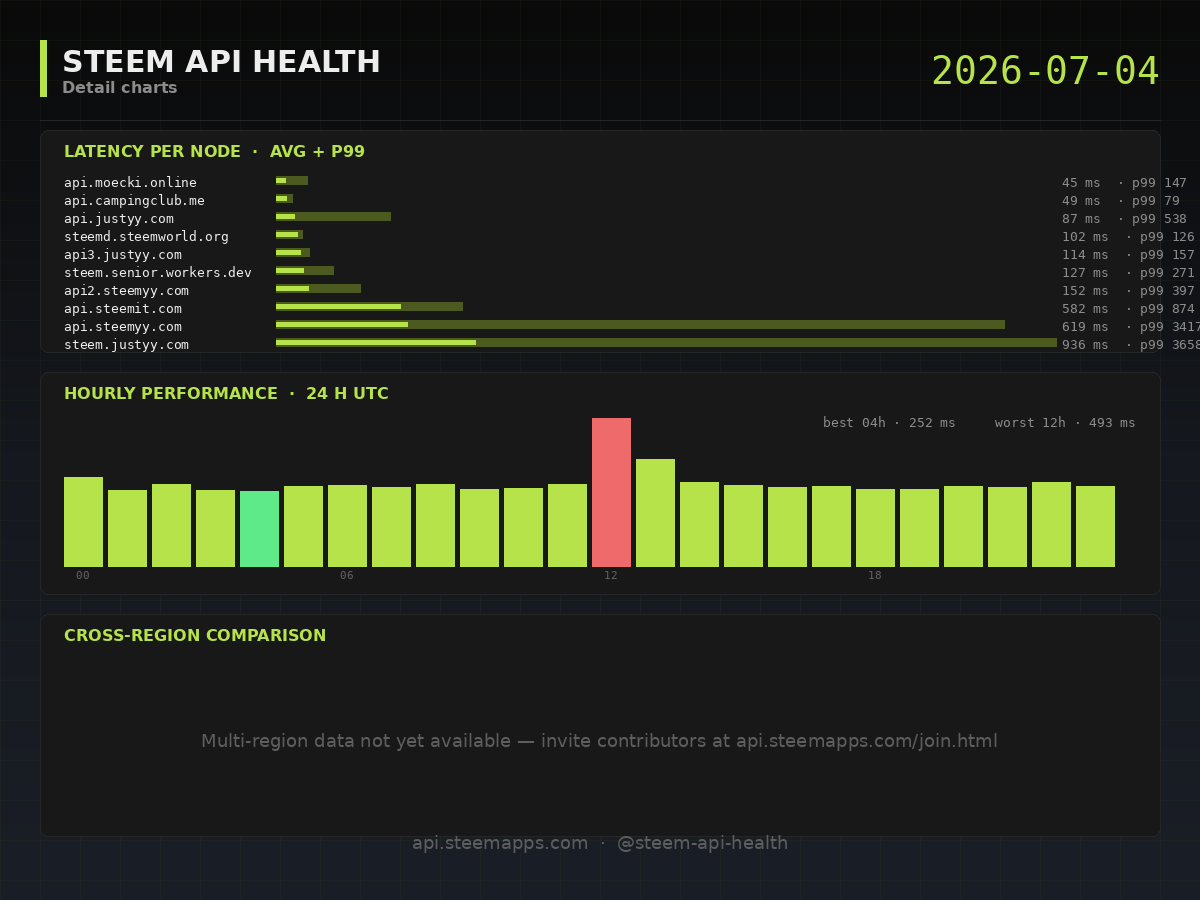
Task: Click the CROSS-REGION COMPARISON heading
Action: pyautogui.click(x=195, y=636)
